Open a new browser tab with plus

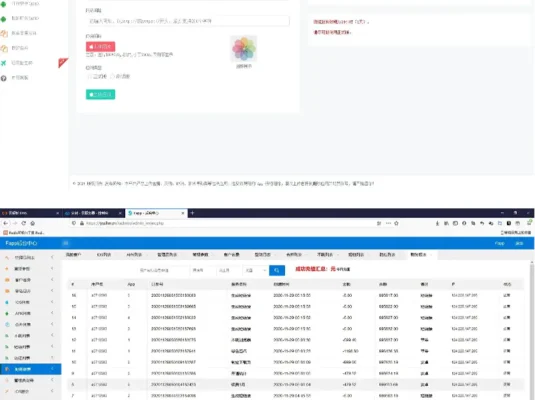click(192, 213)
